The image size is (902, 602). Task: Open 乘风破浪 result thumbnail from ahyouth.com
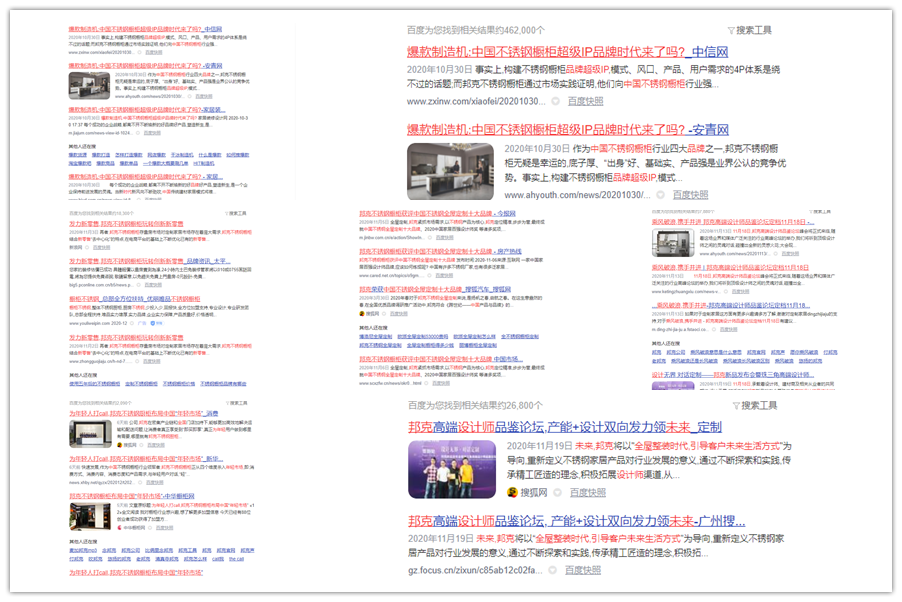coord(673,242)
